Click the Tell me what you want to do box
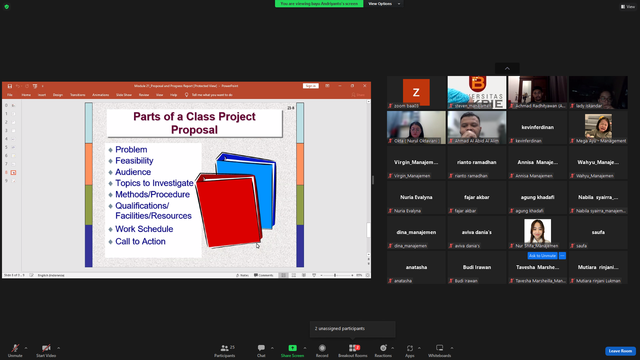Viewport: 640px width, 360px height. coord(209,95)
